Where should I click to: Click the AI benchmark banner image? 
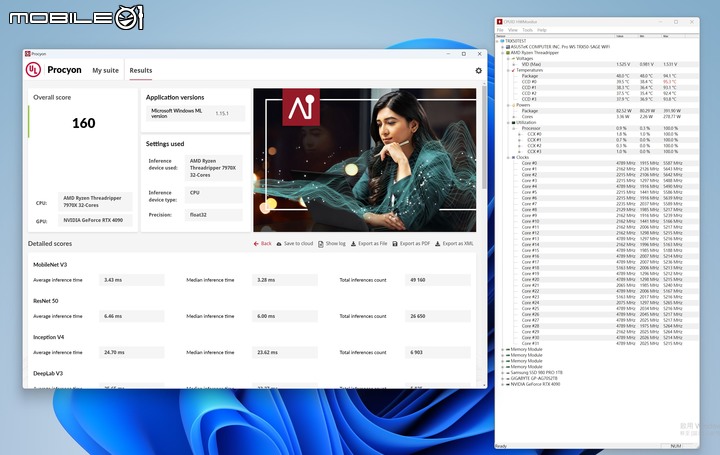pyautogui.click(x=365, y=160)
